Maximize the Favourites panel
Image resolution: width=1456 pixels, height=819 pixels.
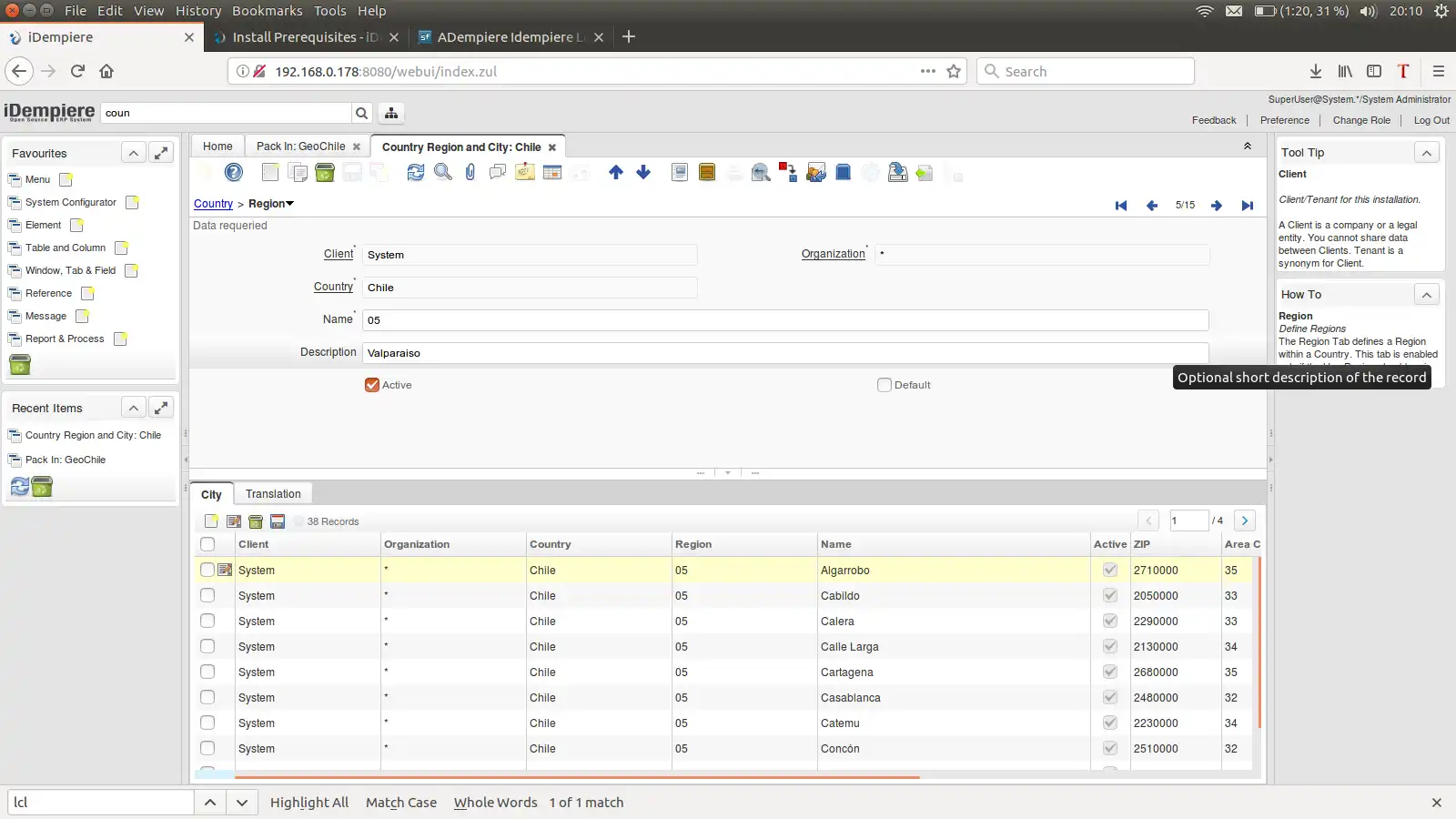tap(161, 153)
